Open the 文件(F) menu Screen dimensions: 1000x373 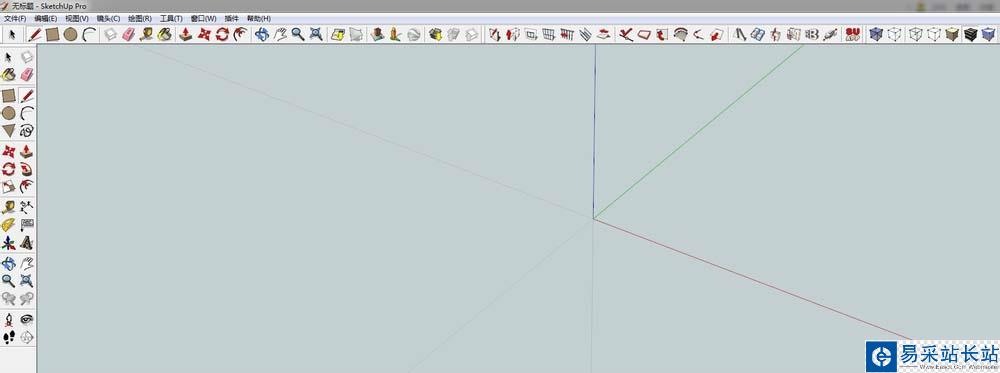coord(15,18)
